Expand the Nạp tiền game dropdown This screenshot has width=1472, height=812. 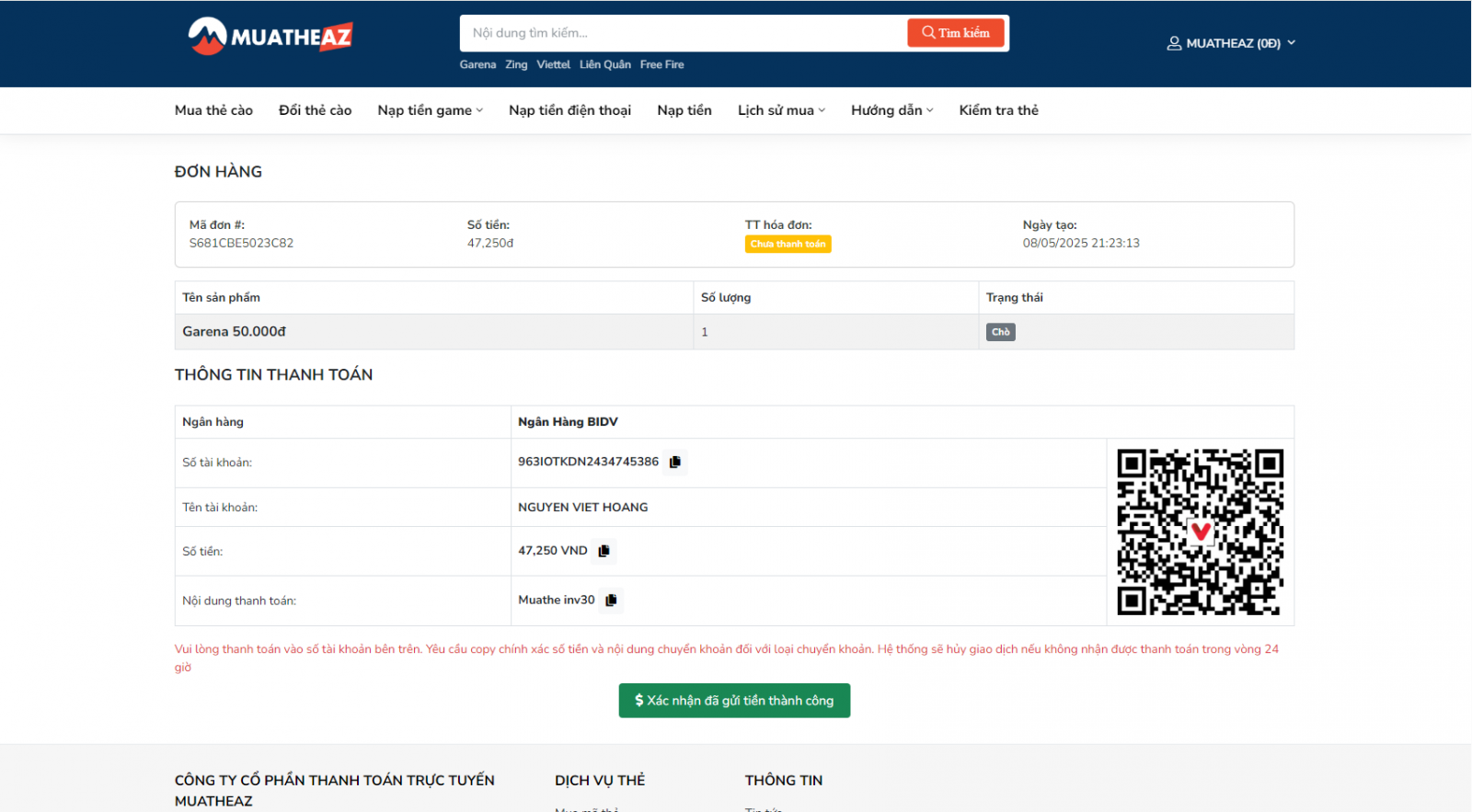coord(430,110)
